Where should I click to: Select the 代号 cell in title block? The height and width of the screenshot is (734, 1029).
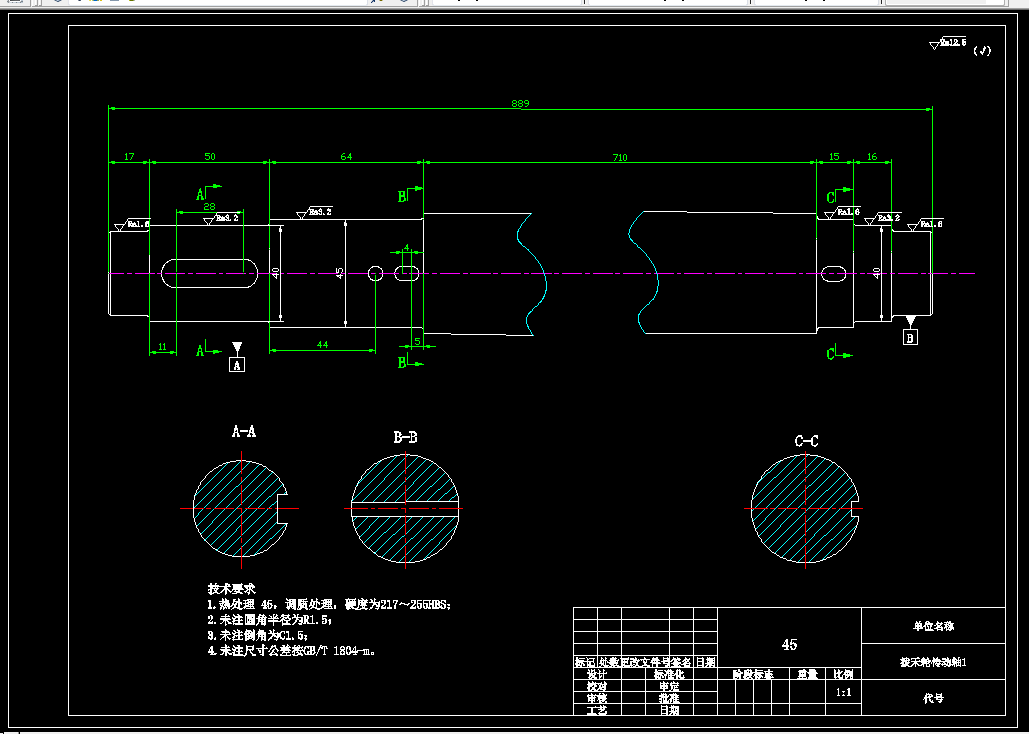pyautogui.click(x=933, y=698)
